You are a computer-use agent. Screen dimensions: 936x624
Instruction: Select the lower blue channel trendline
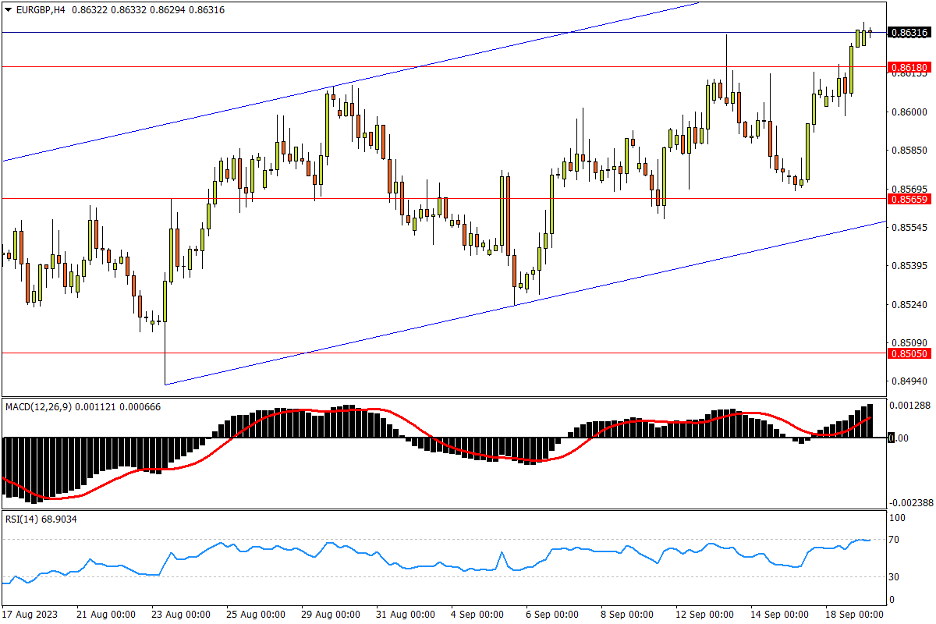pyautogui.click(x=600, y=284)
